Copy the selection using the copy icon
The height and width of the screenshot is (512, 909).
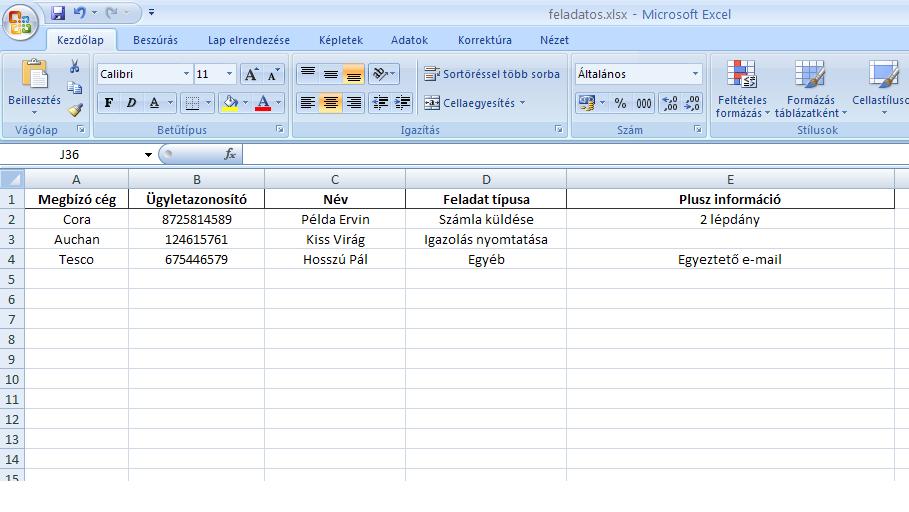click(75, 88)
